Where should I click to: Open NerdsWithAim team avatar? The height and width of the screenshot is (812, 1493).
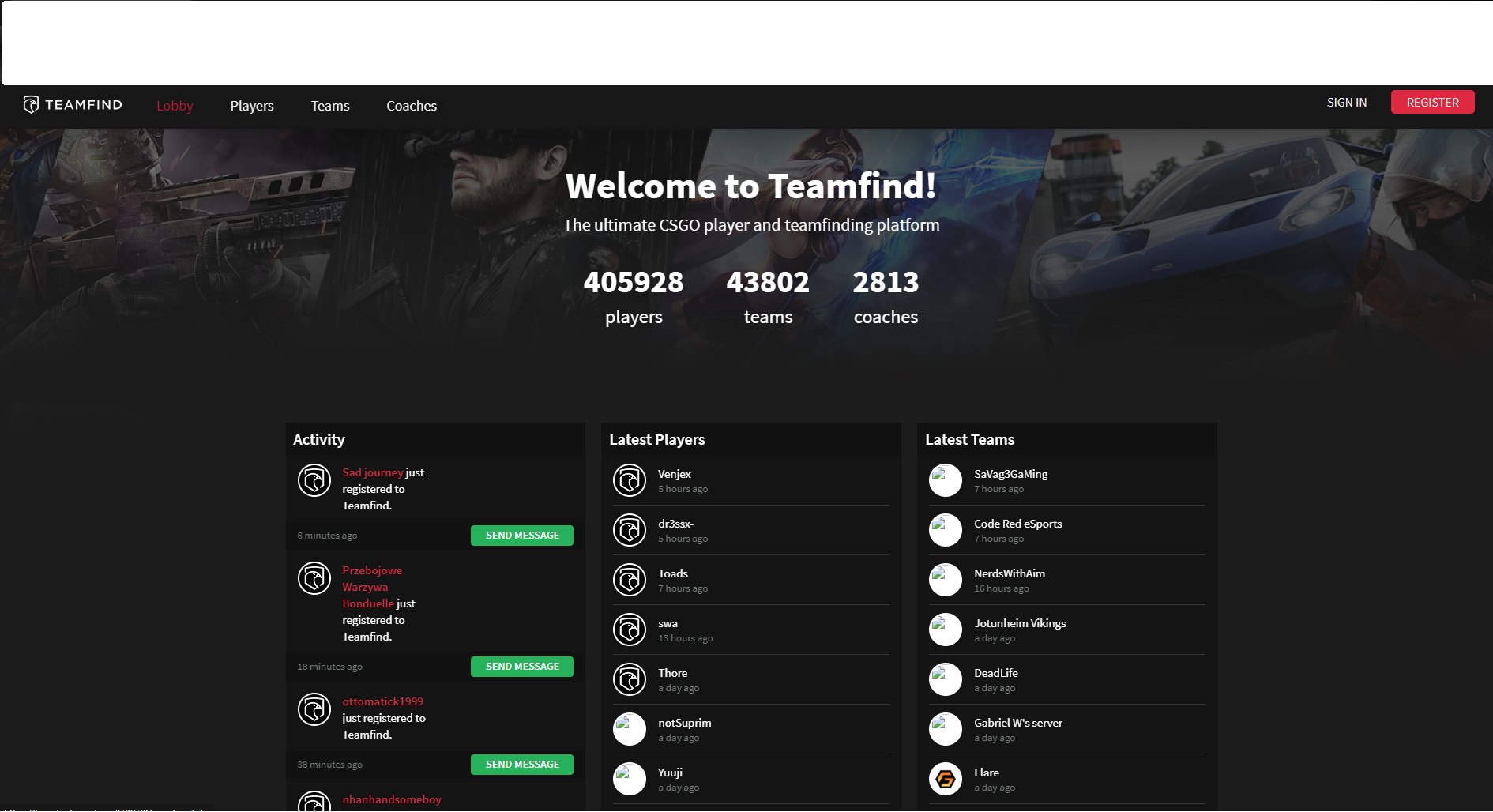coord(946,580)
